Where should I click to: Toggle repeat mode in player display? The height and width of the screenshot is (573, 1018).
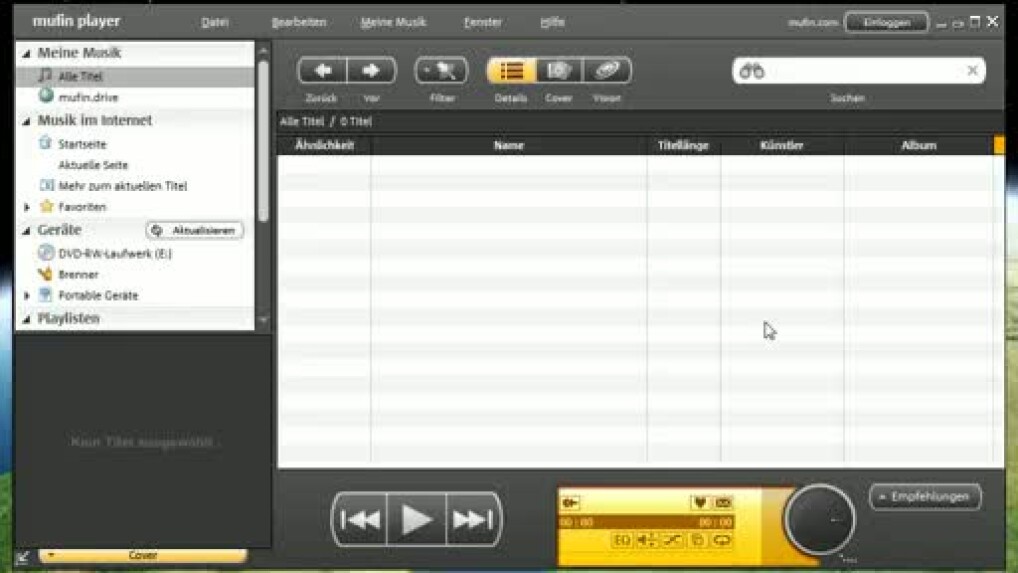tap(721, 540)
